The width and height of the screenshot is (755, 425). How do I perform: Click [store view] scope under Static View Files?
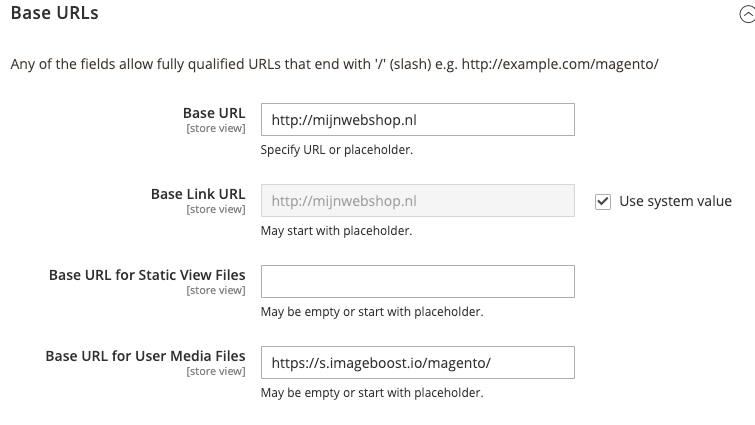(216, 290)
